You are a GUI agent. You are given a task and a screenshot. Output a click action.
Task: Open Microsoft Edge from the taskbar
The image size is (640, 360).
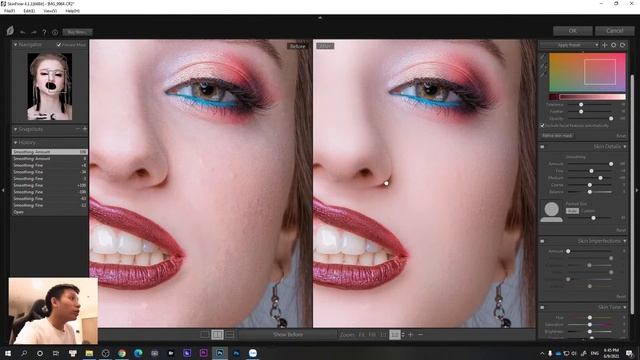(138, 353)
